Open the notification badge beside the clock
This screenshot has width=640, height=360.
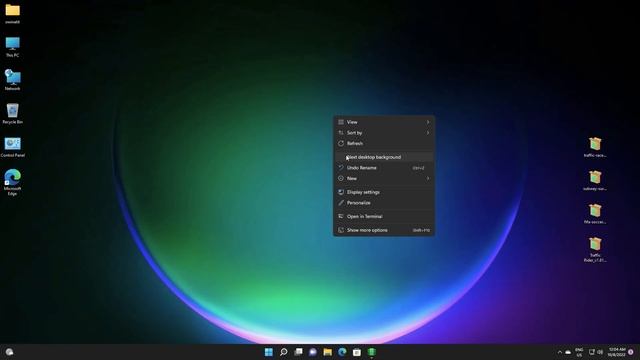tap(631, 352)
